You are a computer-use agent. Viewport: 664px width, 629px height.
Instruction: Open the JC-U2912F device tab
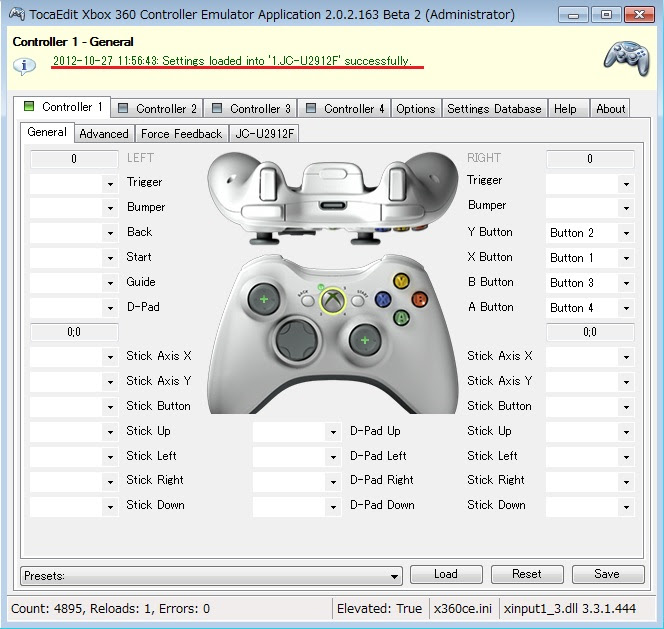coord(264,134)
